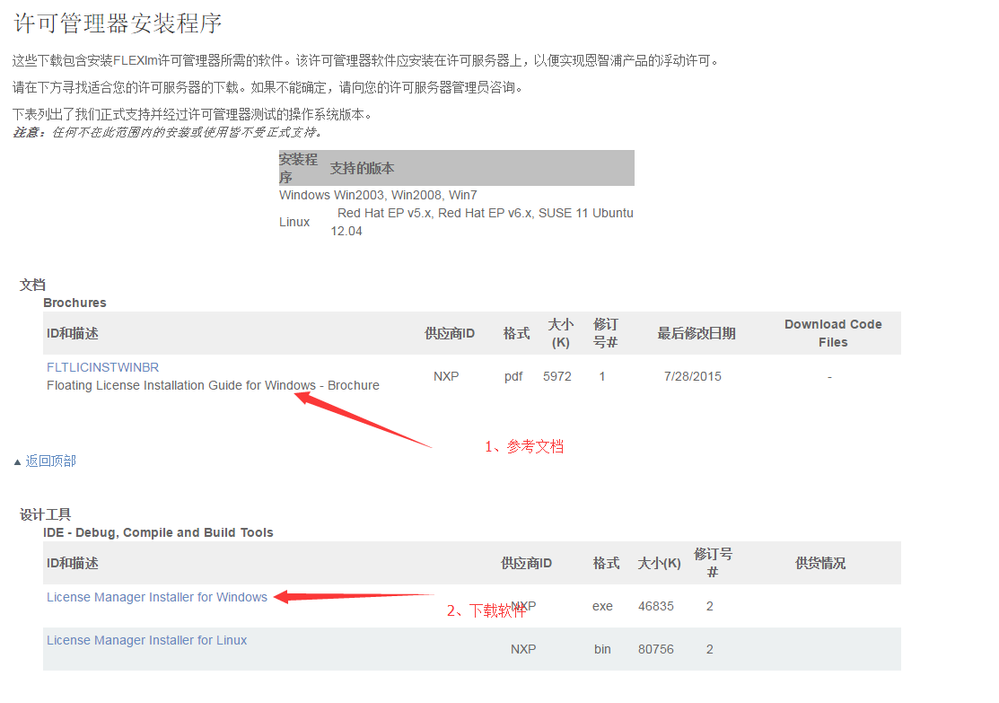The height and width of the screenshot is (703, 999).
Task: Click the revision 2 cell in Linux installer row
Action: [710, 649]
